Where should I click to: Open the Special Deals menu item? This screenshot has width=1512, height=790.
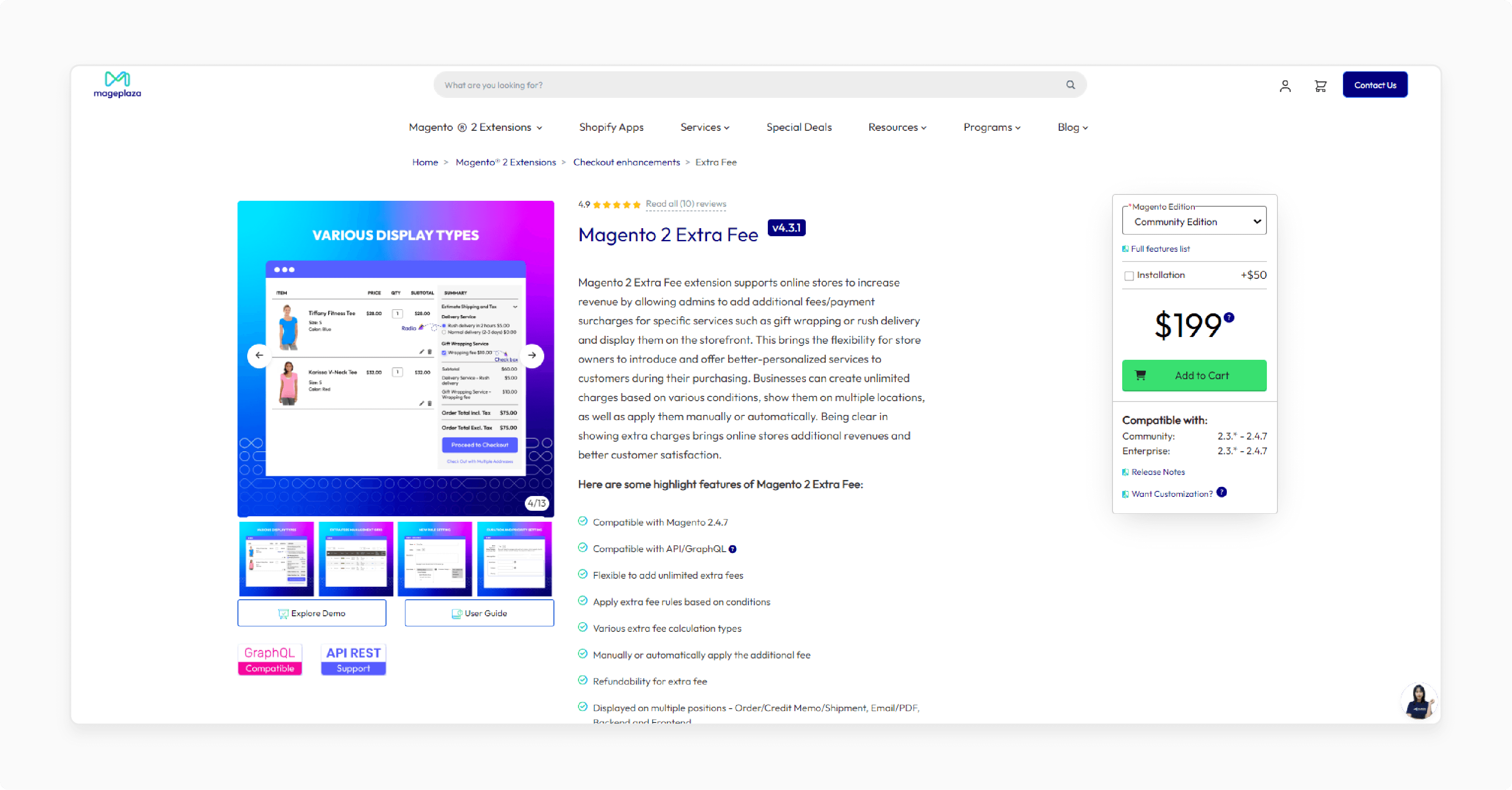pos(799,127)
